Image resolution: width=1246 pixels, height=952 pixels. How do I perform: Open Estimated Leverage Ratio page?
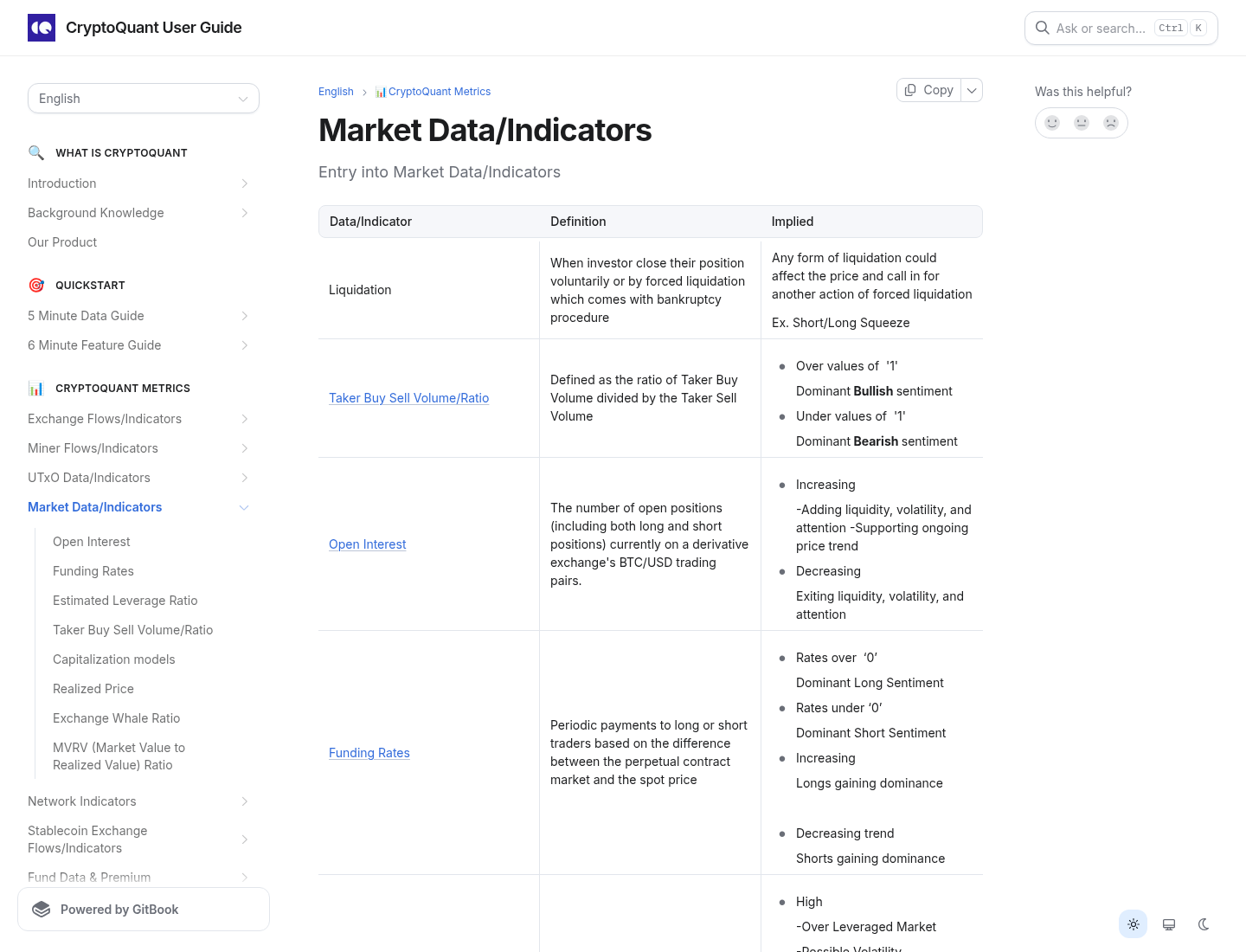point(125,601)
